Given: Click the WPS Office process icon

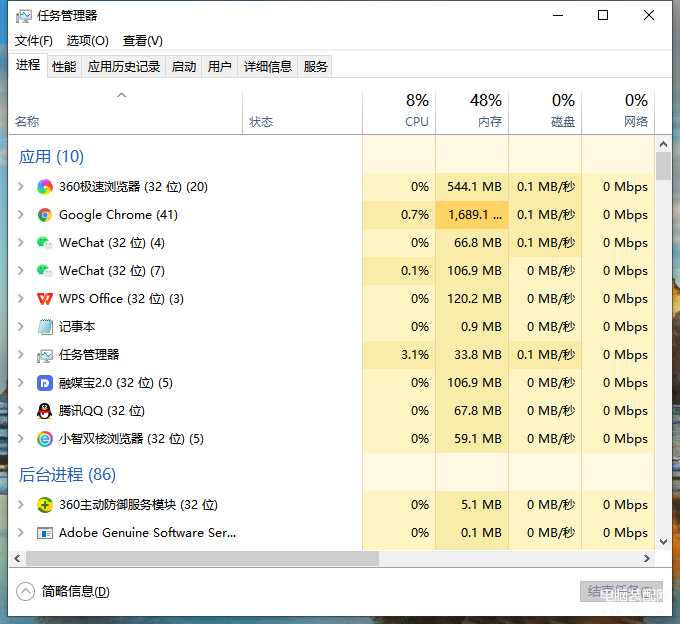Looking at the screenshot, I should point(45,299).
